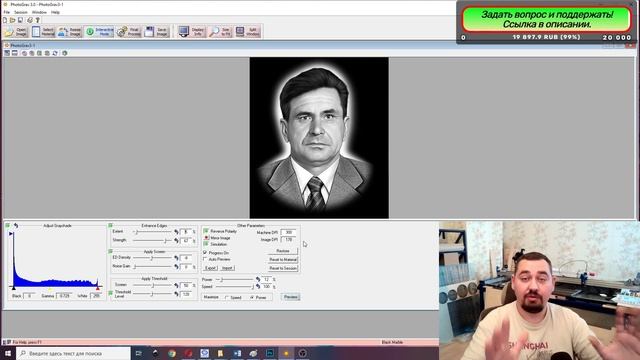Open Google Chrome from the taskbar
640x360 pixels.
click(x=172, y=353)
